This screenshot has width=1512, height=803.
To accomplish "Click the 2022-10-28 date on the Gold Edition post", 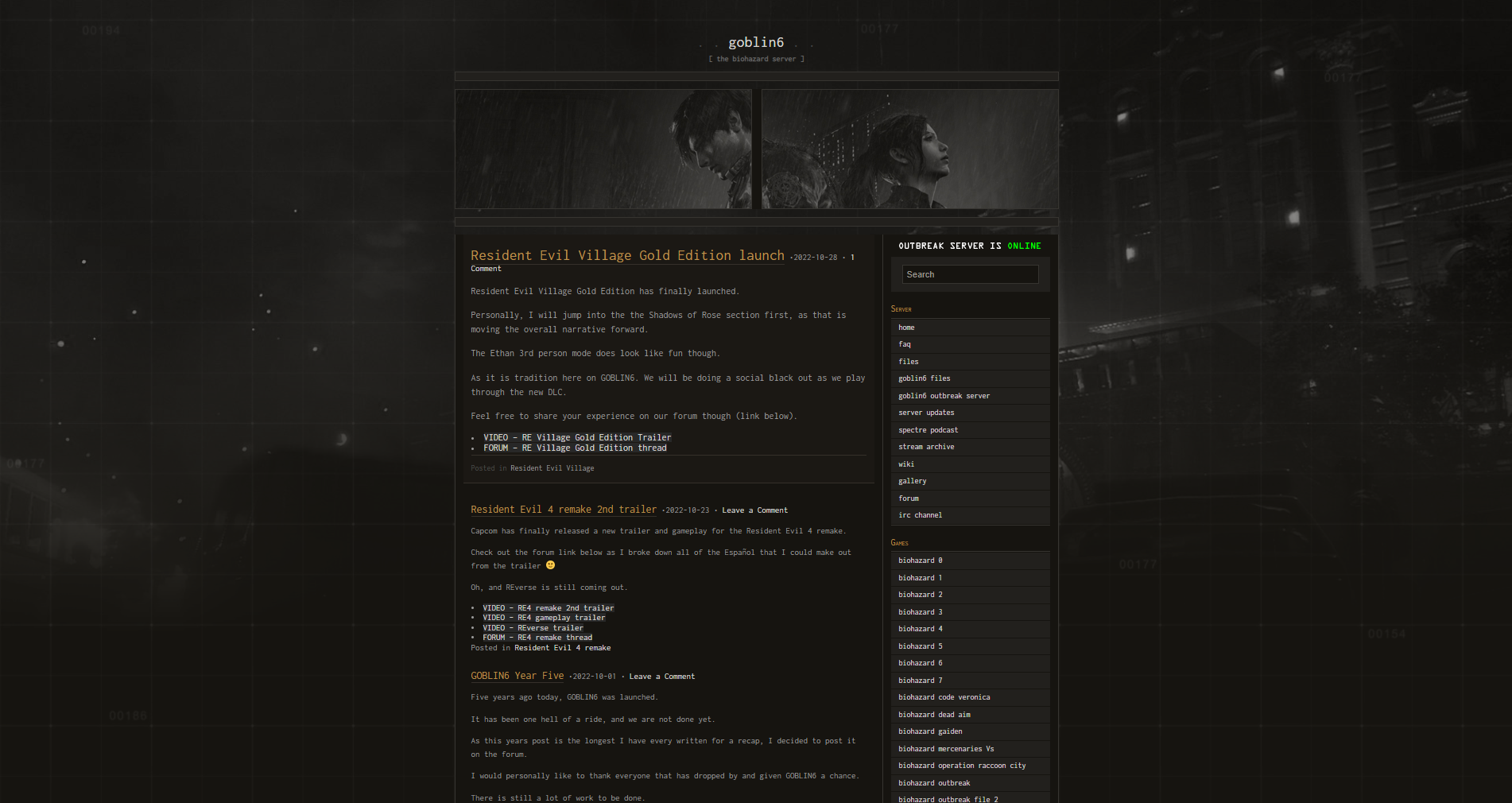I will [x=815, y=258].
